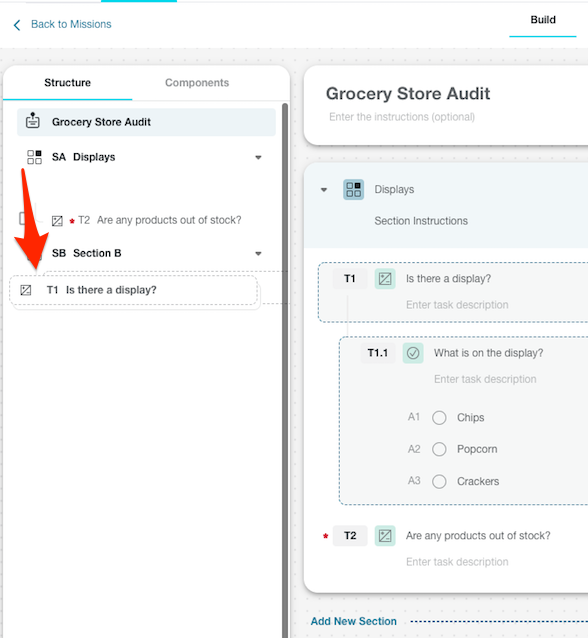Screen dimensions: 588x638
Task: Click the Grocery Store Audit mission icon
Action: click(x=33, y=121)
